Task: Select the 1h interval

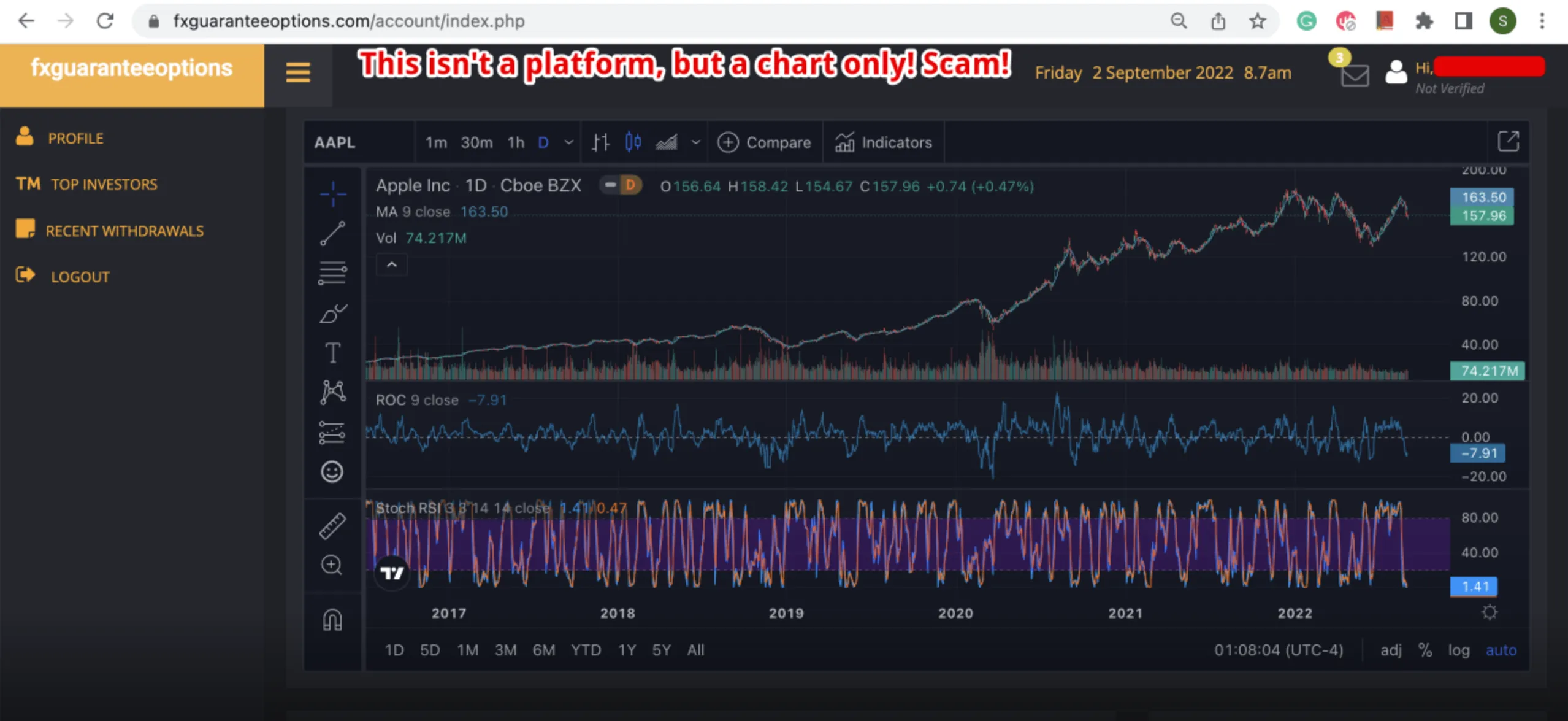Action: click(x=516, y=142)
